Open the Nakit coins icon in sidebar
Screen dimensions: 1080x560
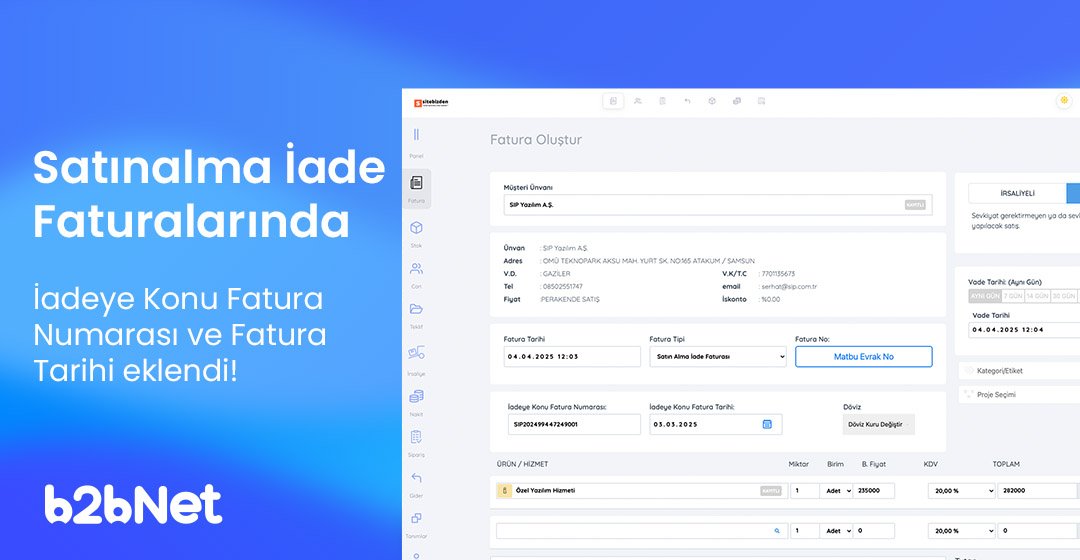pyautogui.click(x=416, y=396)
